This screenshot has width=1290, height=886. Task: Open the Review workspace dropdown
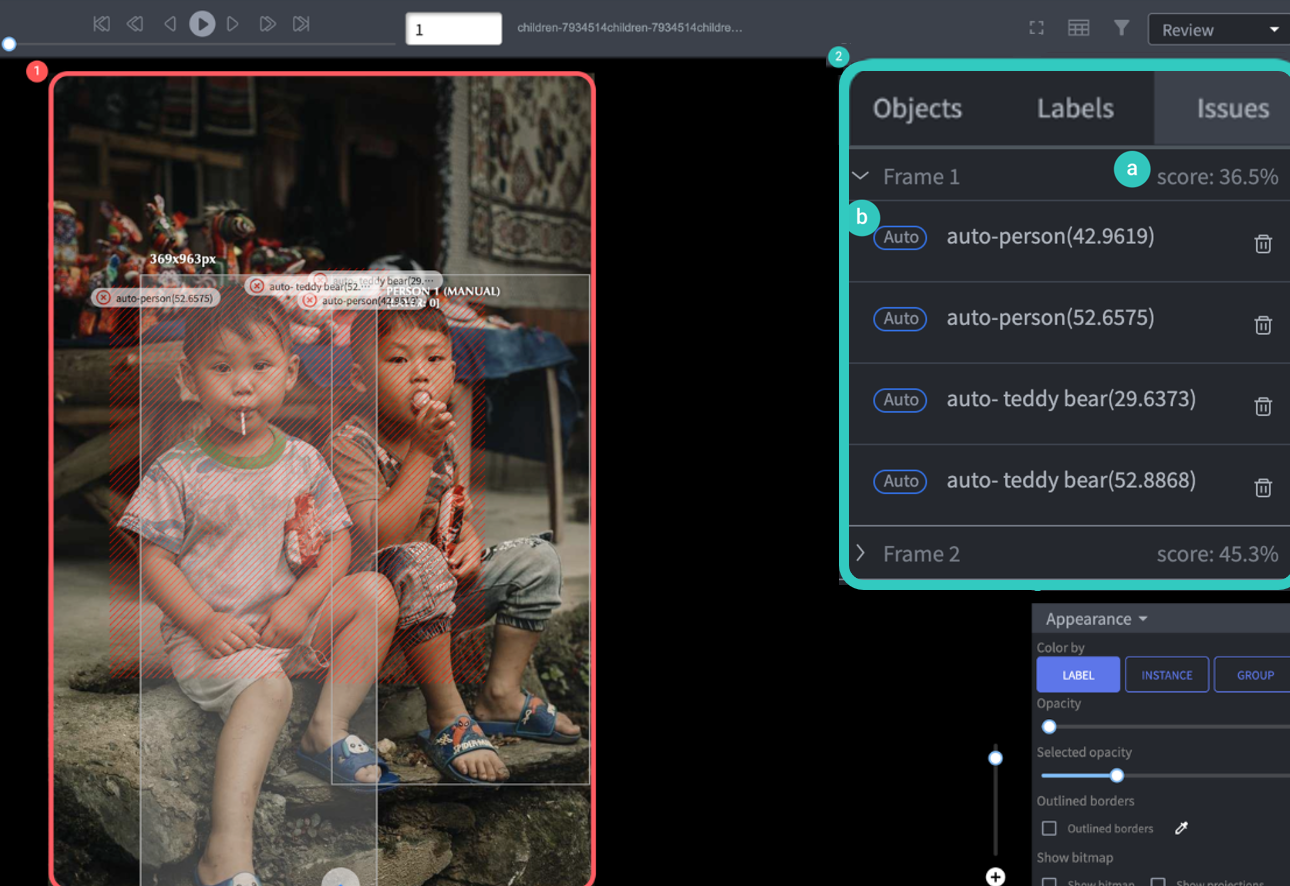[1218, 30]
